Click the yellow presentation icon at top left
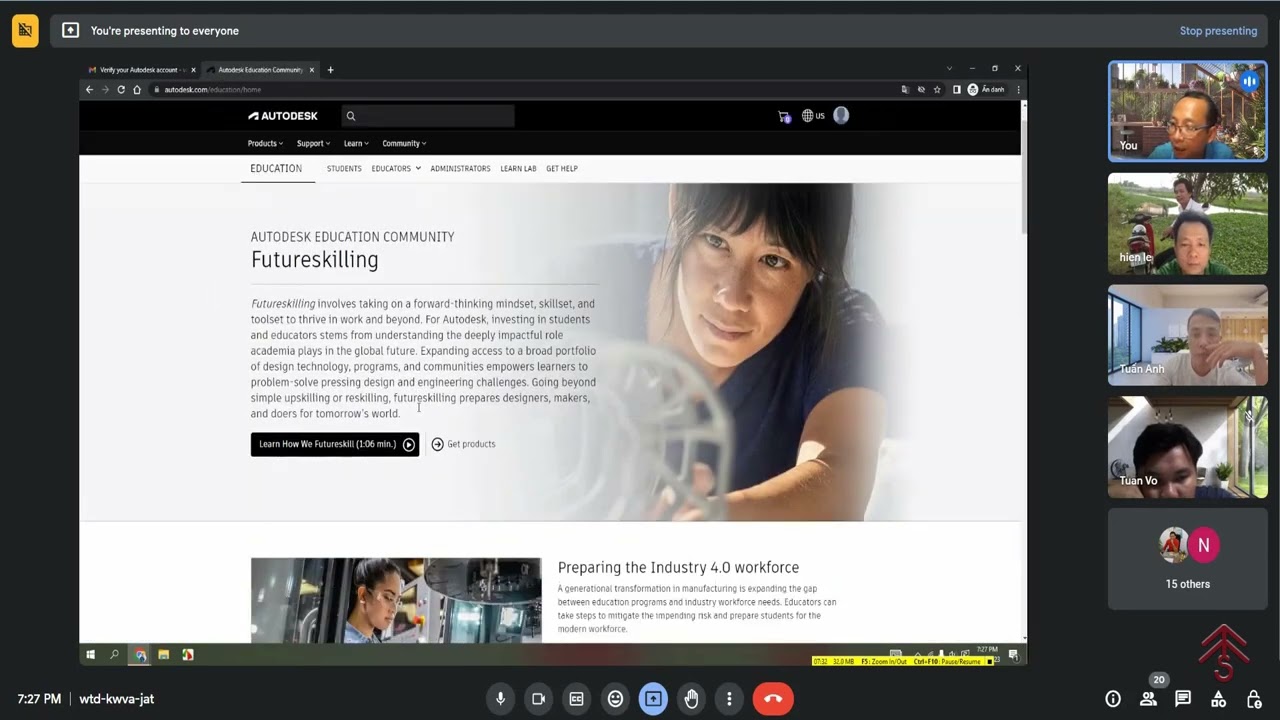Image resolution: width=1280 pixels, height=720 pixels. 25,31
